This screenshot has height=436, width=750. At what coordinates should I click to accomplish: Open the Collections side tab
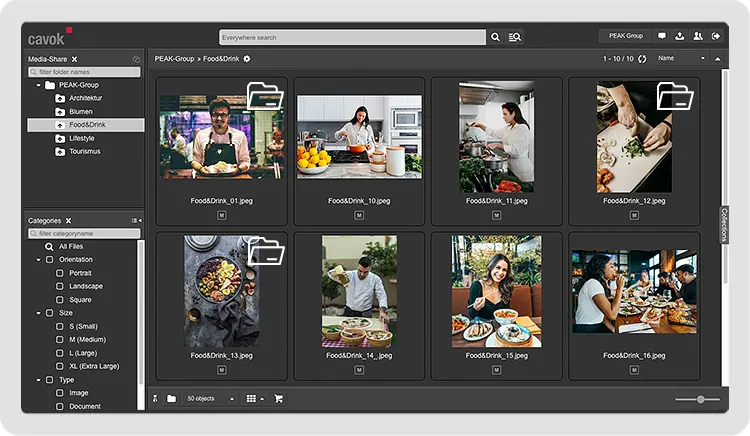[724, 225]
